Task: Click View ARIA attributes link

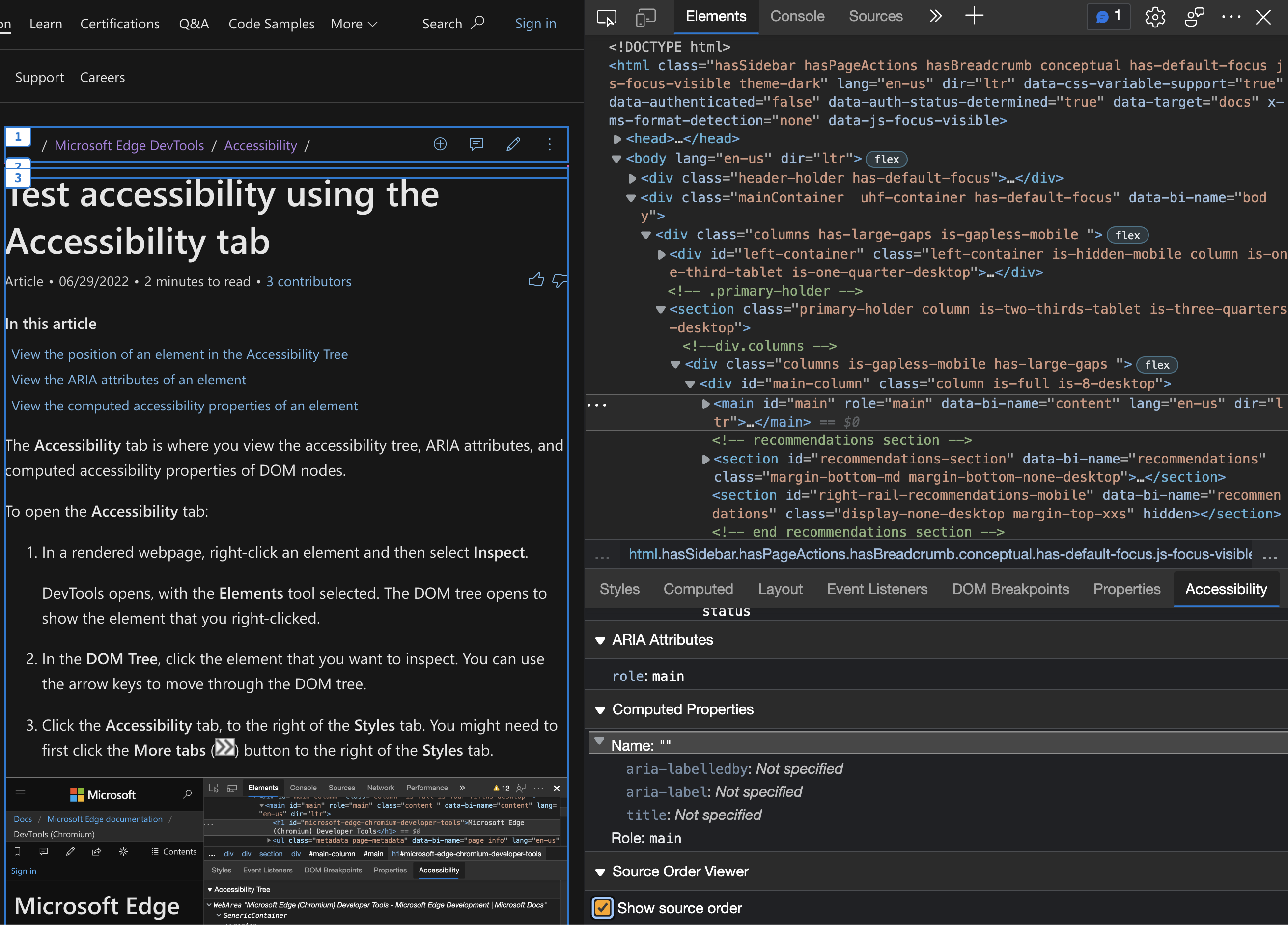Action: tap(128, 379)
